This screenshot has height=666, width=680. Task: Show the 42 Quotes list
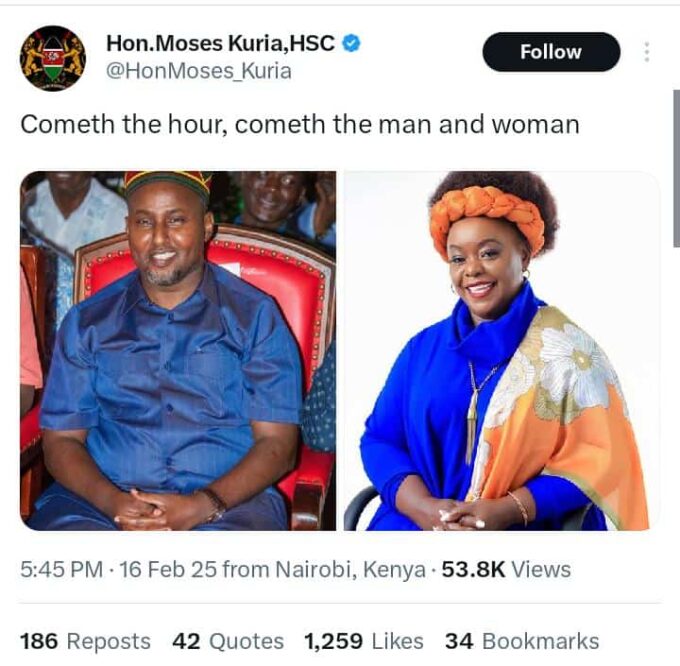coord(228,641)
